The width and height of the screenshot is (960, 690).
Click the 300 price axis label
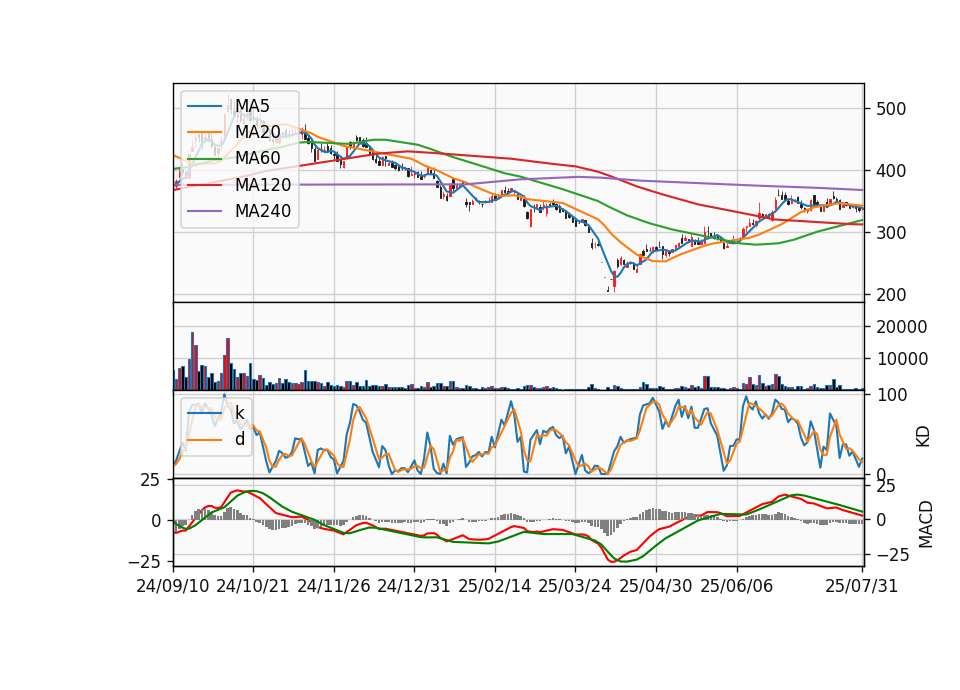coord(891,233)
